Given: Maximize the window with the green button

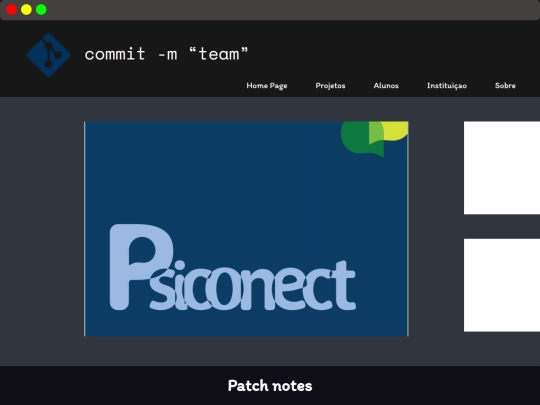Looking at the screenshot, I should pos(41,10).
